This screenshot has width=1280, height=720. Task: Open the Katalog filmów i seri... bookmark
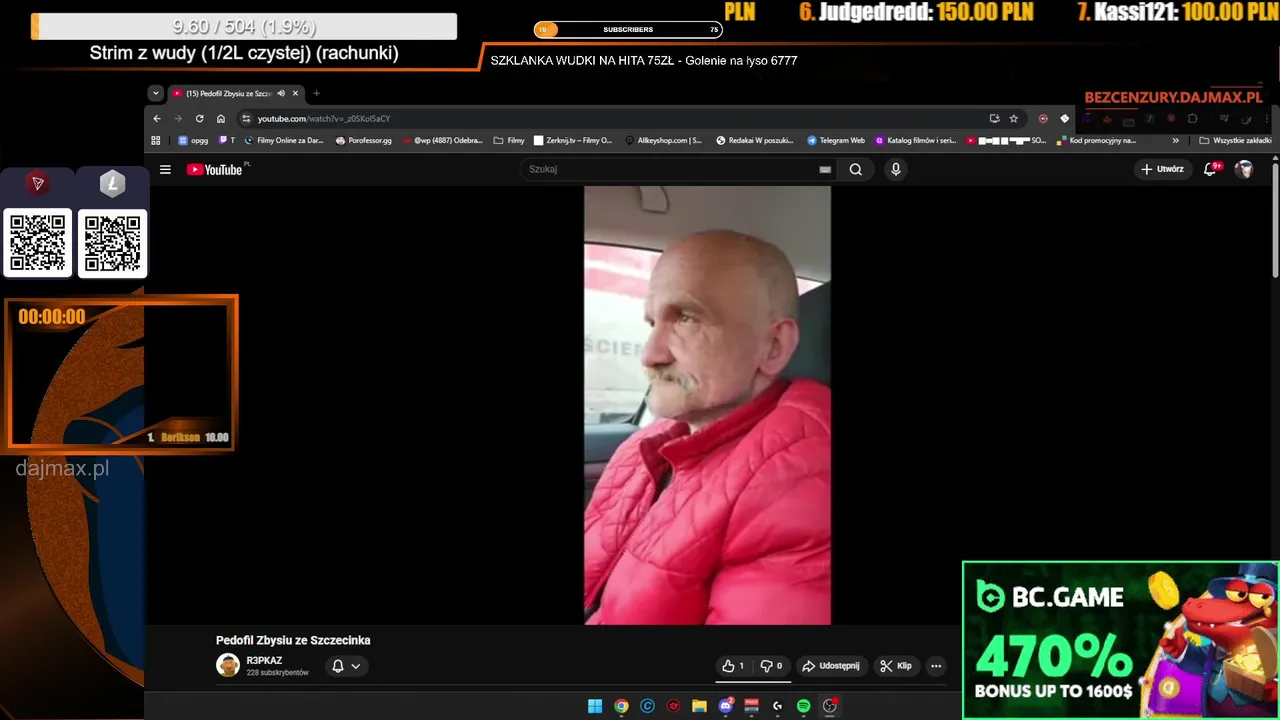(x=916, y=141)
